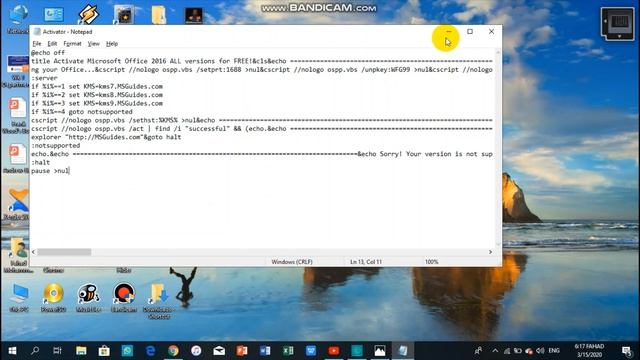Click the horizontal scrollbar left arrow
640x360 pixels.
coord(33,252)
